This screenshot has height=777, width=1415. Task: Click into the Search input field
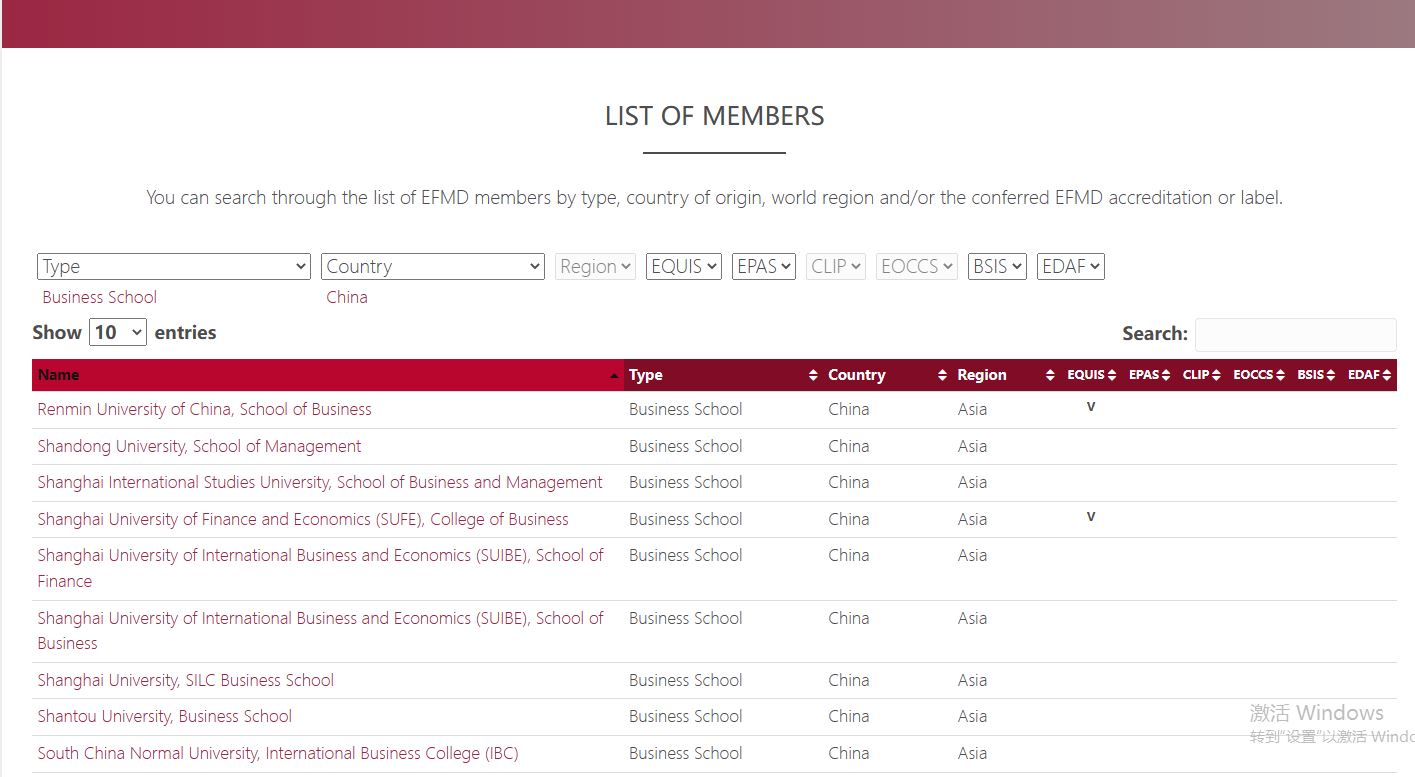coord(1295,334)
